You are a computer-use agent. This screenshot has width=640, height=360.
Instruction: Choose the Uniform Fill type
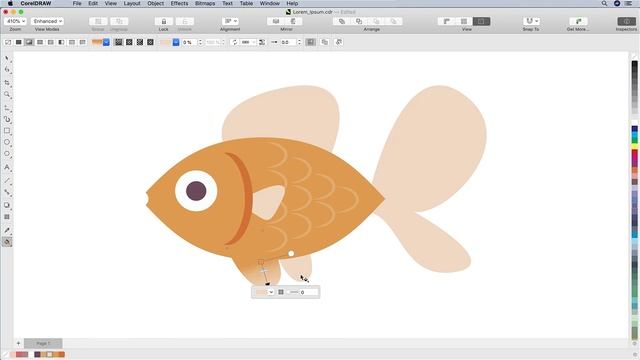18,42
